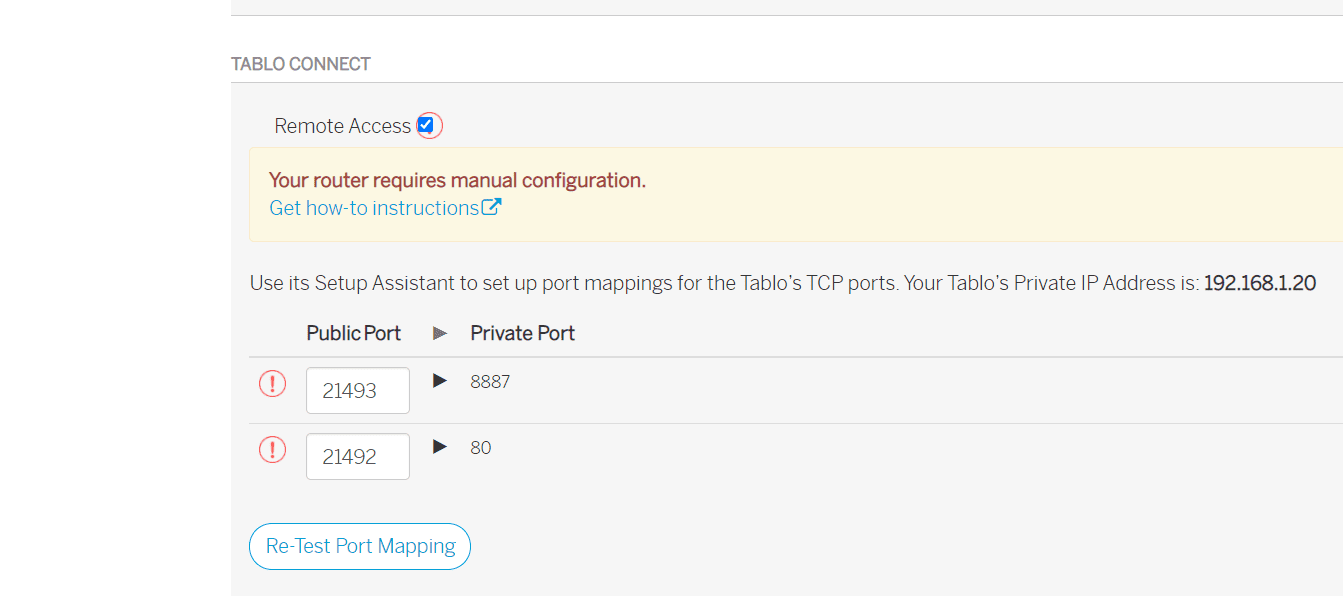Click the arrow icon between port column headers
Viewport: 1343px width, 596px height.
tap(440, 333)
